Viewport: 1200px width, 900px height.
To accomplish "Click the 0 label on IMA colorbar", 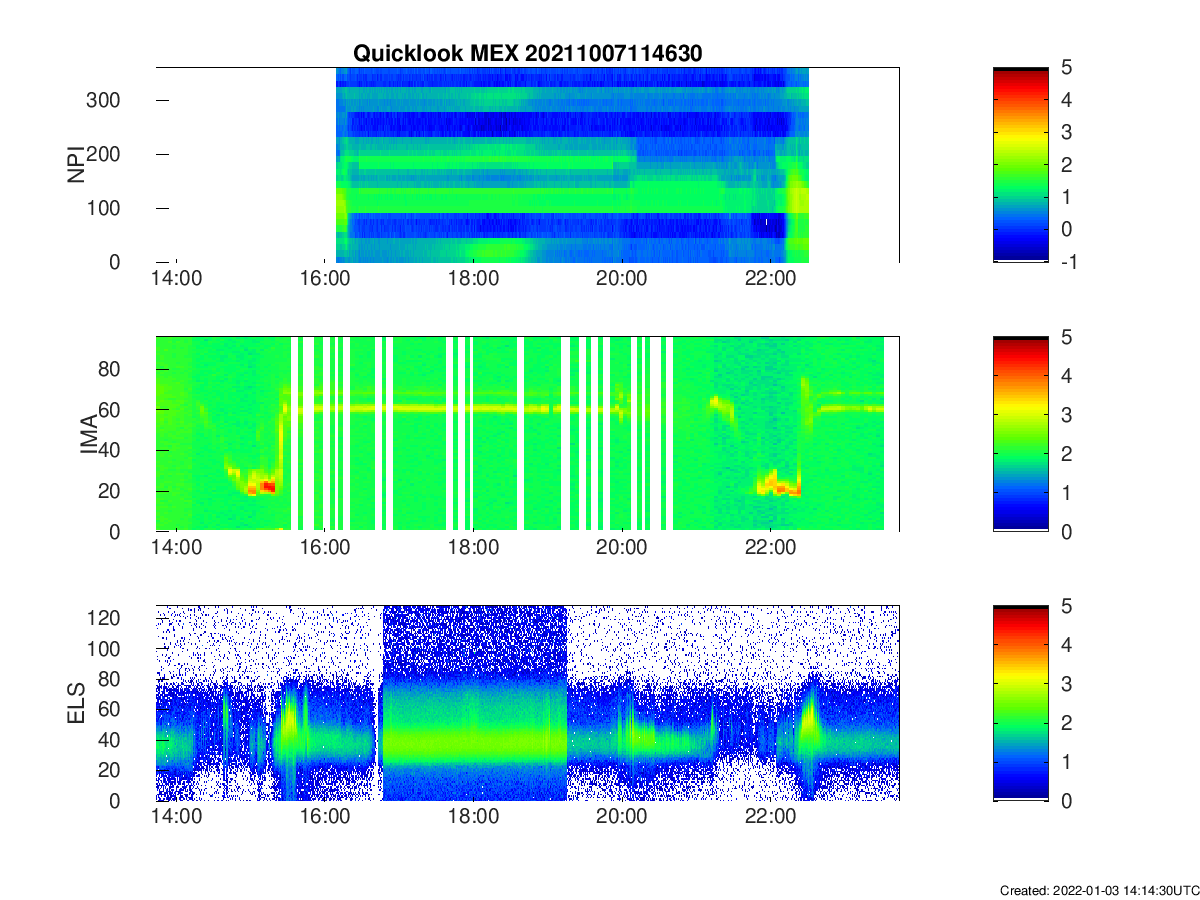I will 1066,531.
